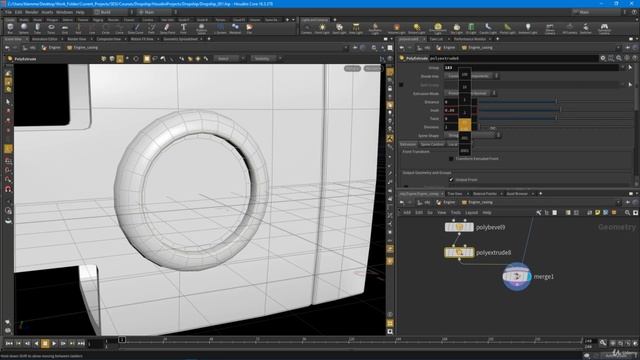Add an Ambient Light from shelf
The width and height of the screenshot is (640, 360).
pyautogui.click(x=527, y=29)
